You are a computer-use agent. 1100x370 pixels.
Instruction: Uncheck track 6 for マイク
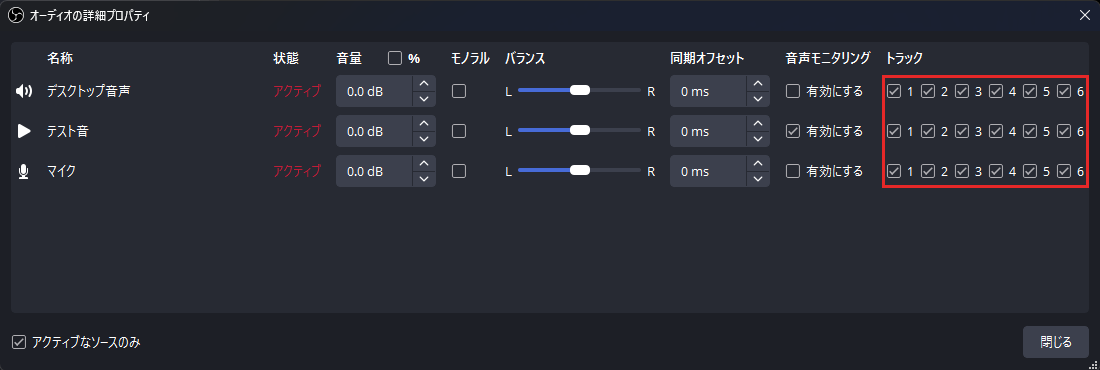[x=1064, y=171]
